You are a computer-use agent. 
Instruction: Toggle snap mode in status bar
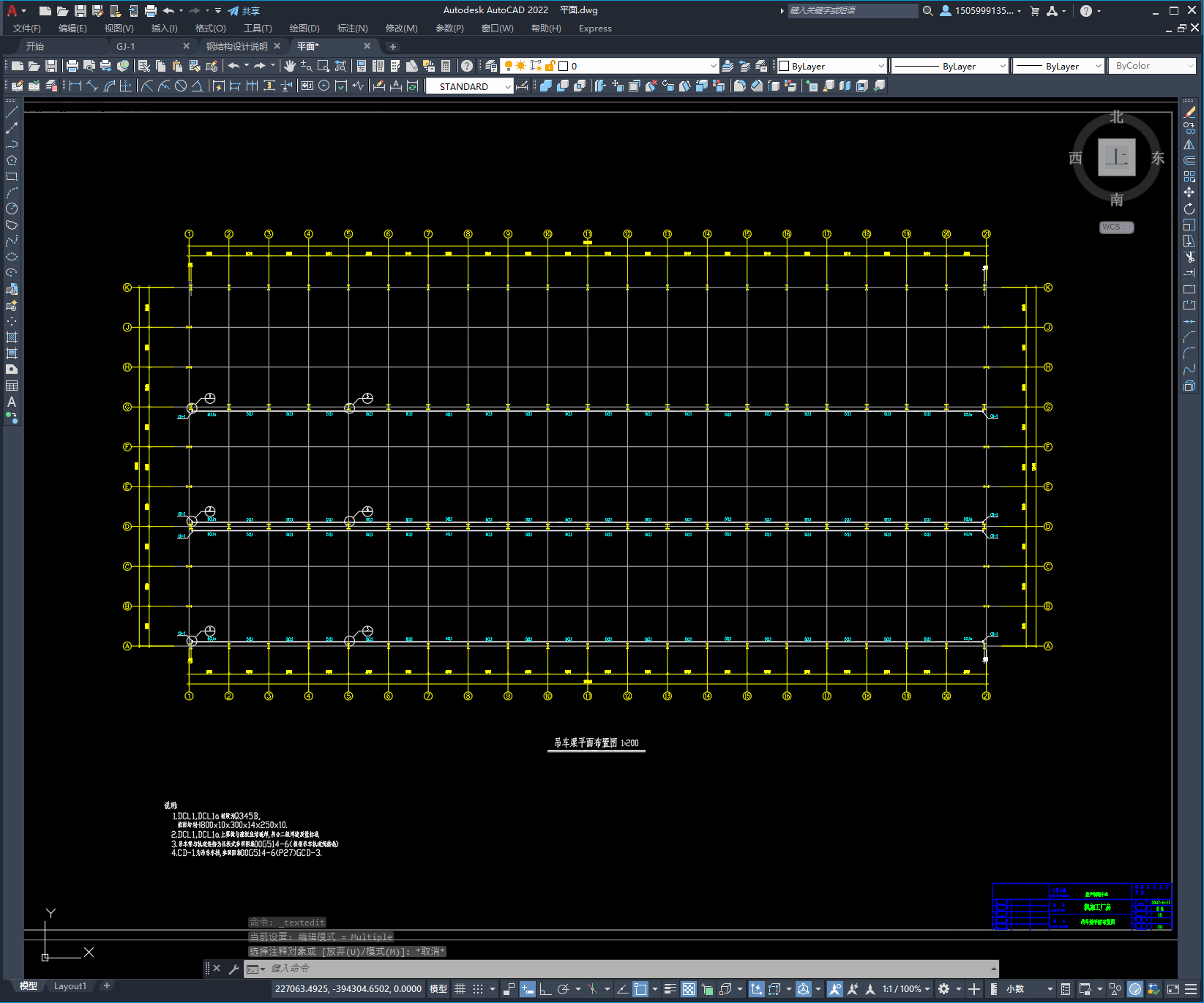[478, 989]
